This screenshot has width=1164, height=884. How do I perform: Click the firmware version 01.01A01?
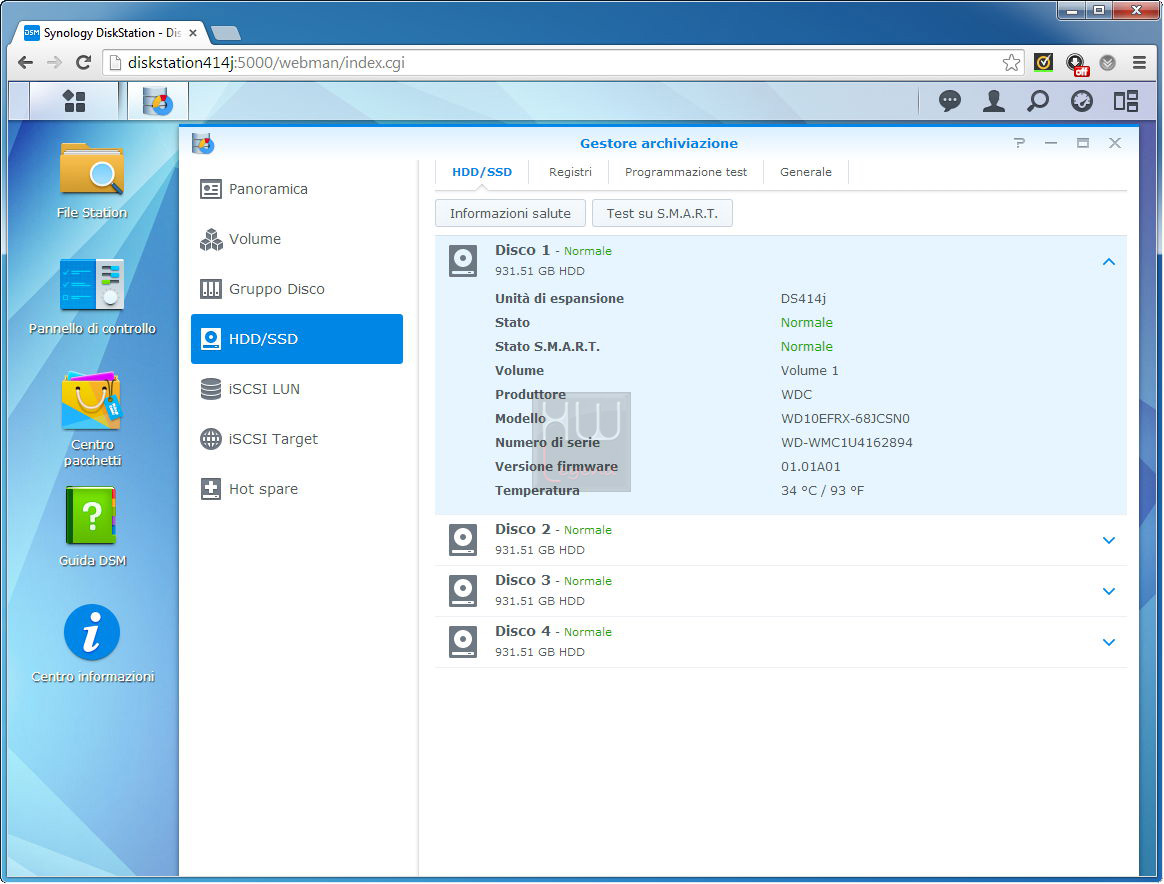click(811, 467)
